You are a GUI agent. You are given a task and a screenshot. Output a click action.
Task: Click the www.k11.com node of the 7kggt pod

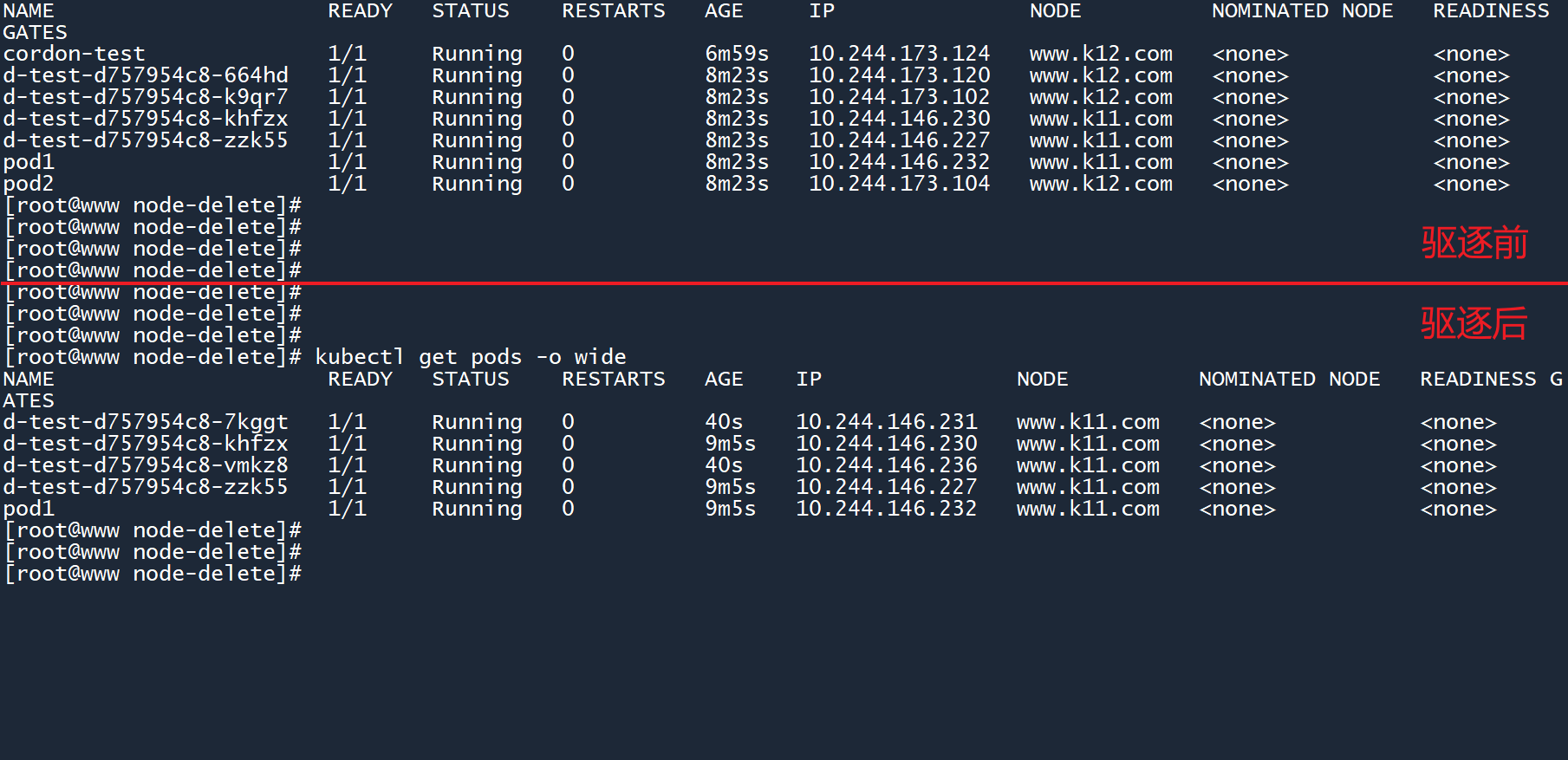1088,422
